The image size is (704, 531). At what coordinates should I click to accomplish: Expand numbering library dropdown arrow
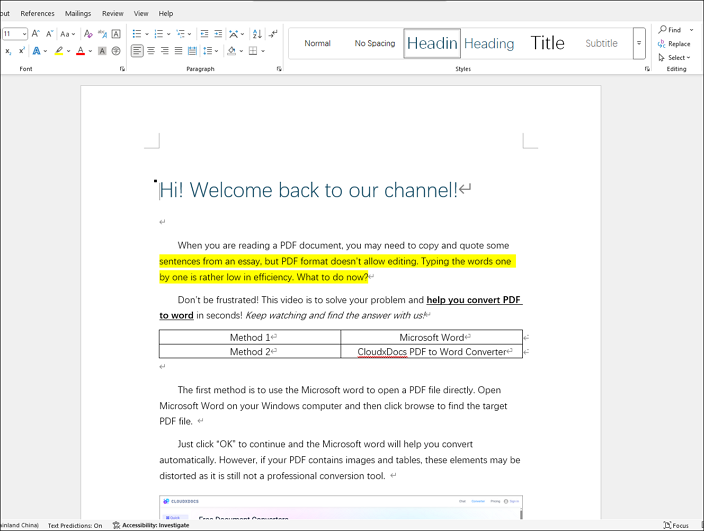168,34
